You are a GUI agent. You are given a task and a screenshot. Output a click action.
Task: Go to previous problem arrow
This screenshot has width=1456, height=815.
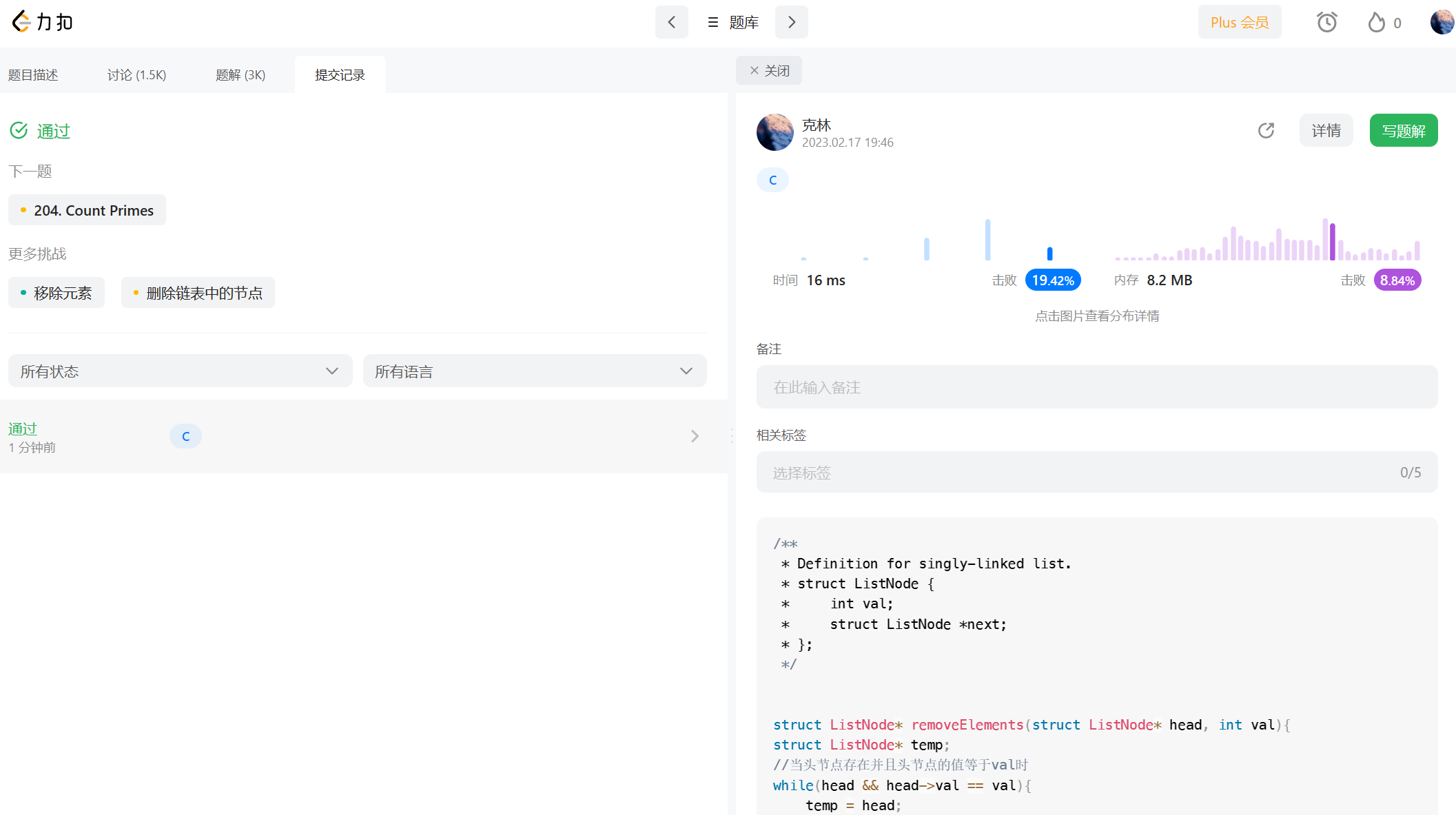click(671, 22)
